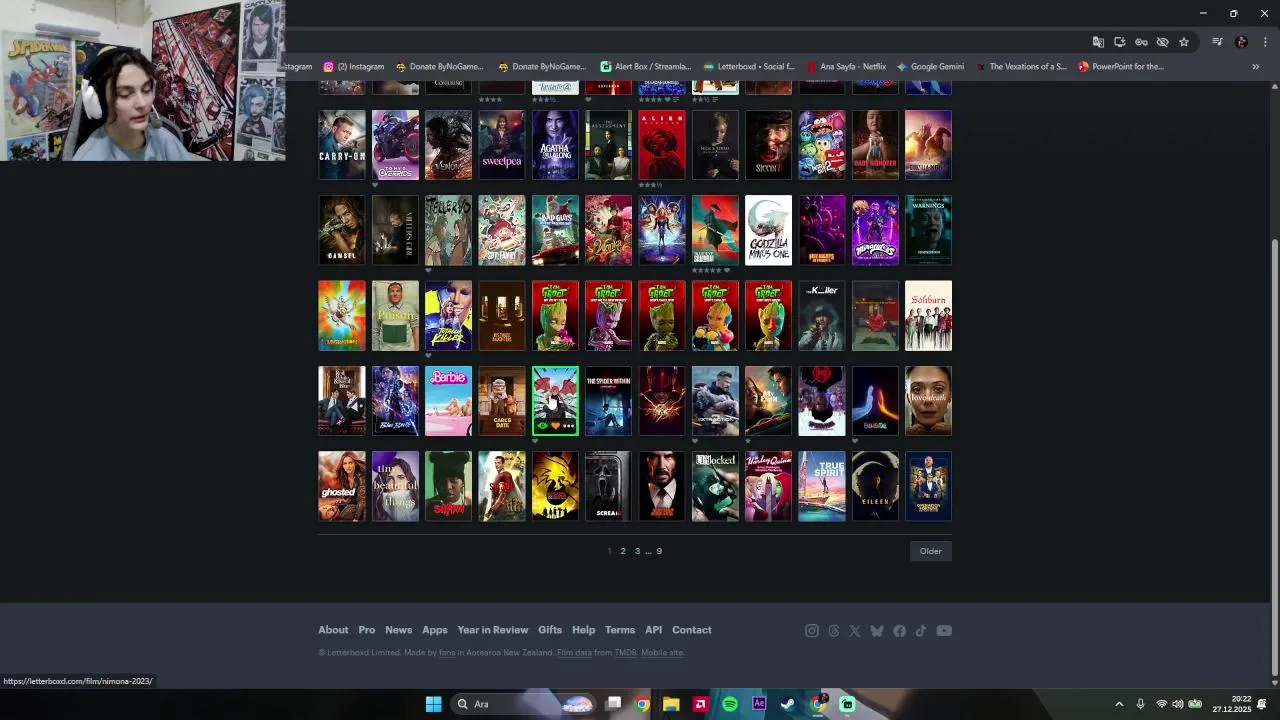This screenshot has height=720, width=1280.
Task: Open the Godzilla Minus One poster
Action: click(768, 230)
